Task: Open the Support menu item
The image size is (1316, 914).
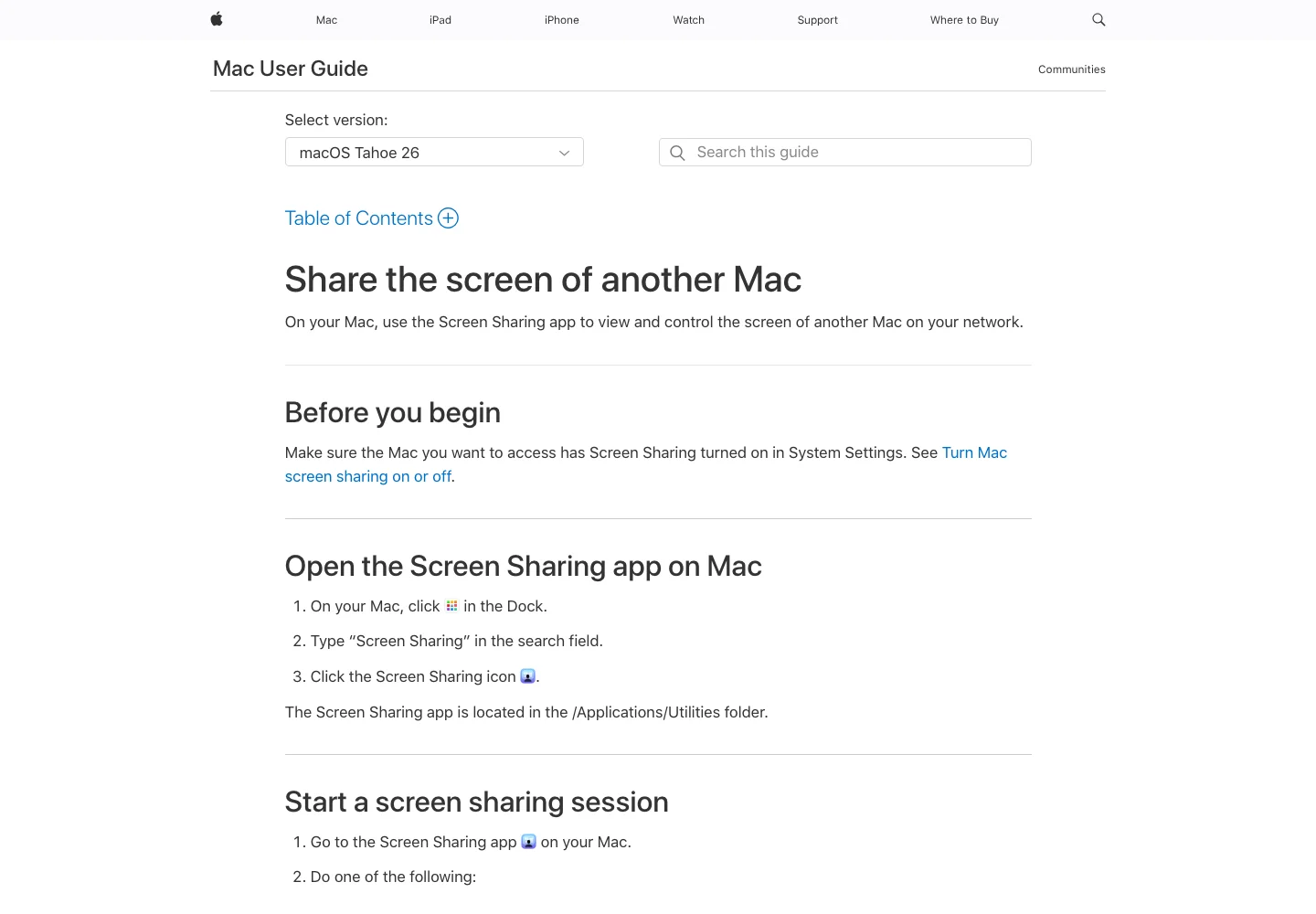Action: [818, 20]
